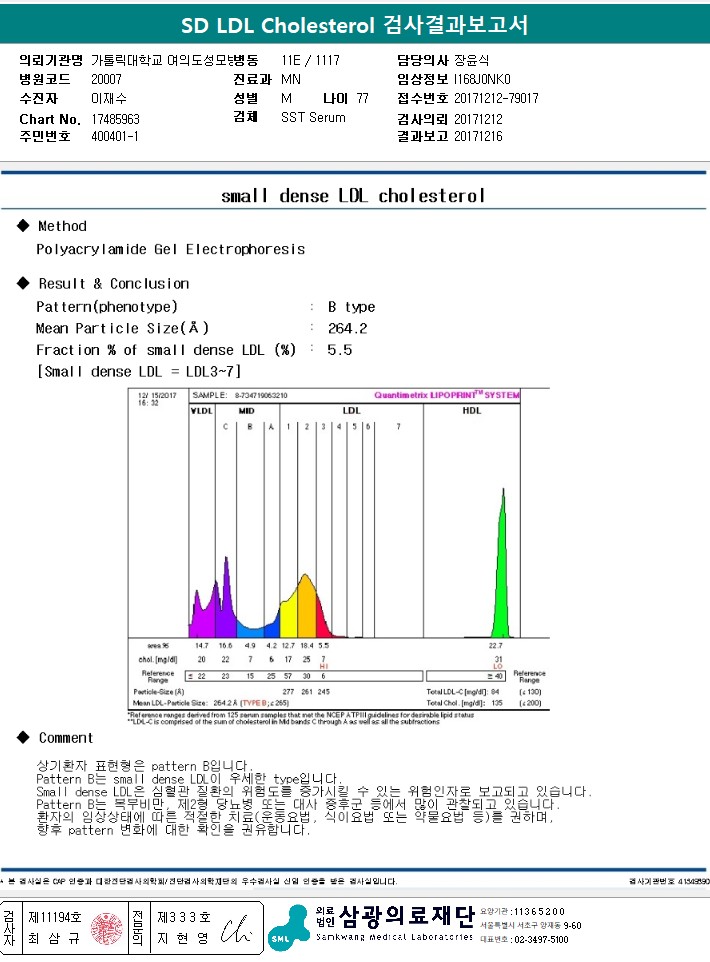Image resolution: width=710 pixels, height=962 pixels.
Task: Click the diamond bullet beside Method
Action: tap(23, 225)
